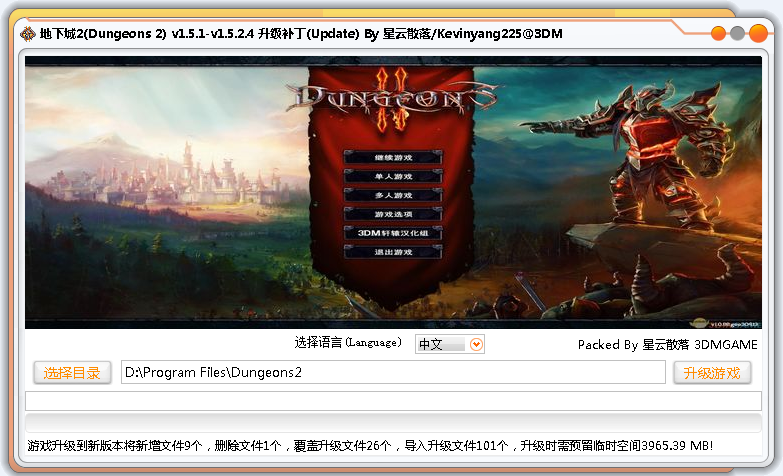Select 单人游戏 in the banner menu

pos(393,176)
